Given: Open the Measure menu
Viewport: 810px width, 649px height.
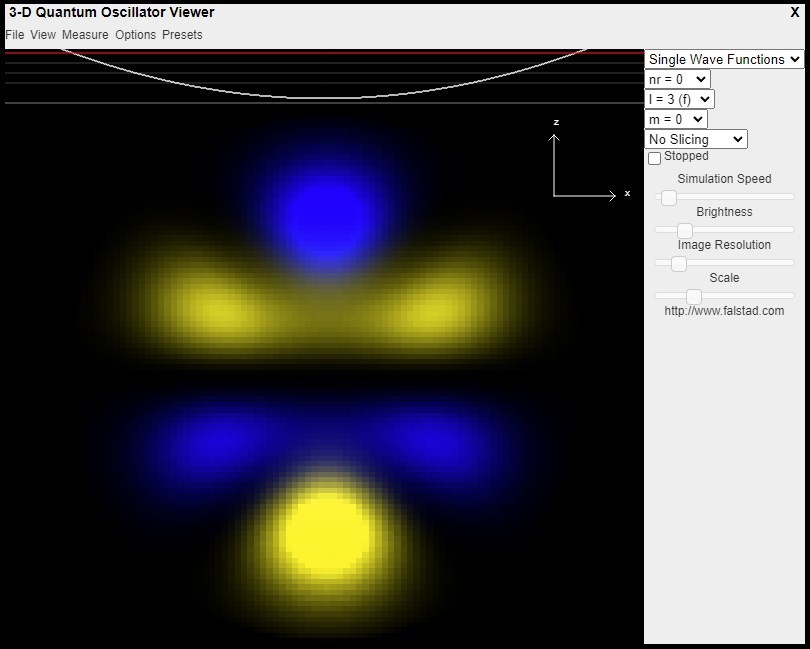Looking at the screenshot, I should (85, 35).
